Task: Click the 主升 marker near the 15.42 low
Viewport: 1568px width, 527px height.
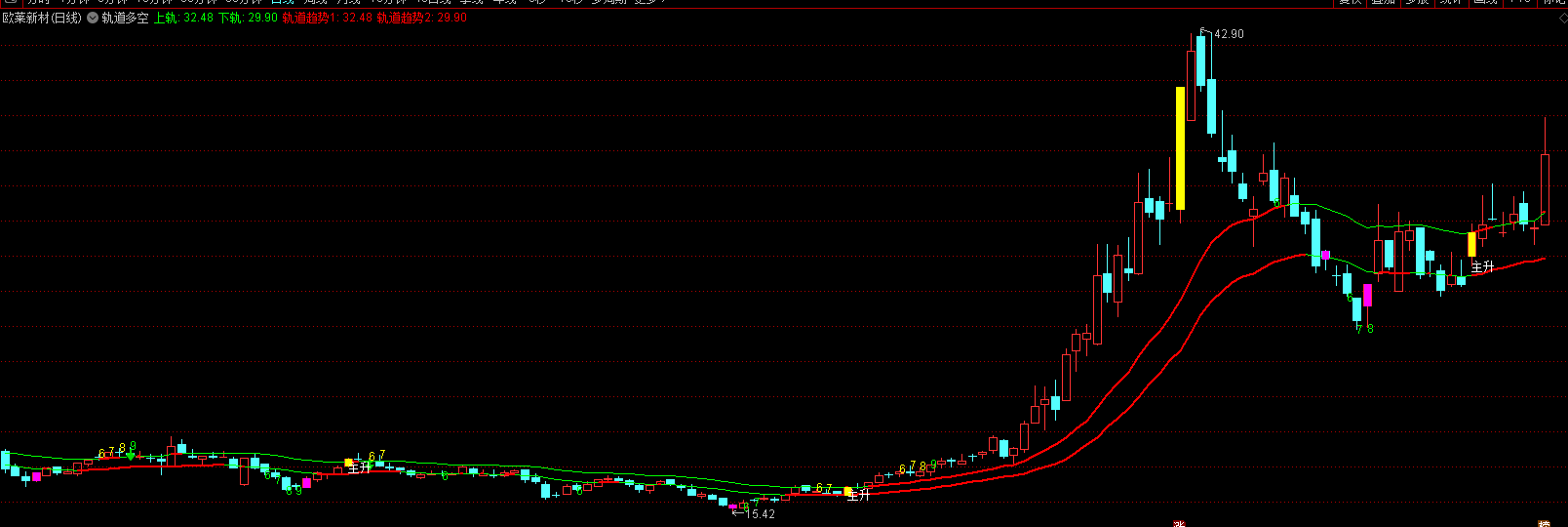Action: pyautogui.click(x=858, y=496)
